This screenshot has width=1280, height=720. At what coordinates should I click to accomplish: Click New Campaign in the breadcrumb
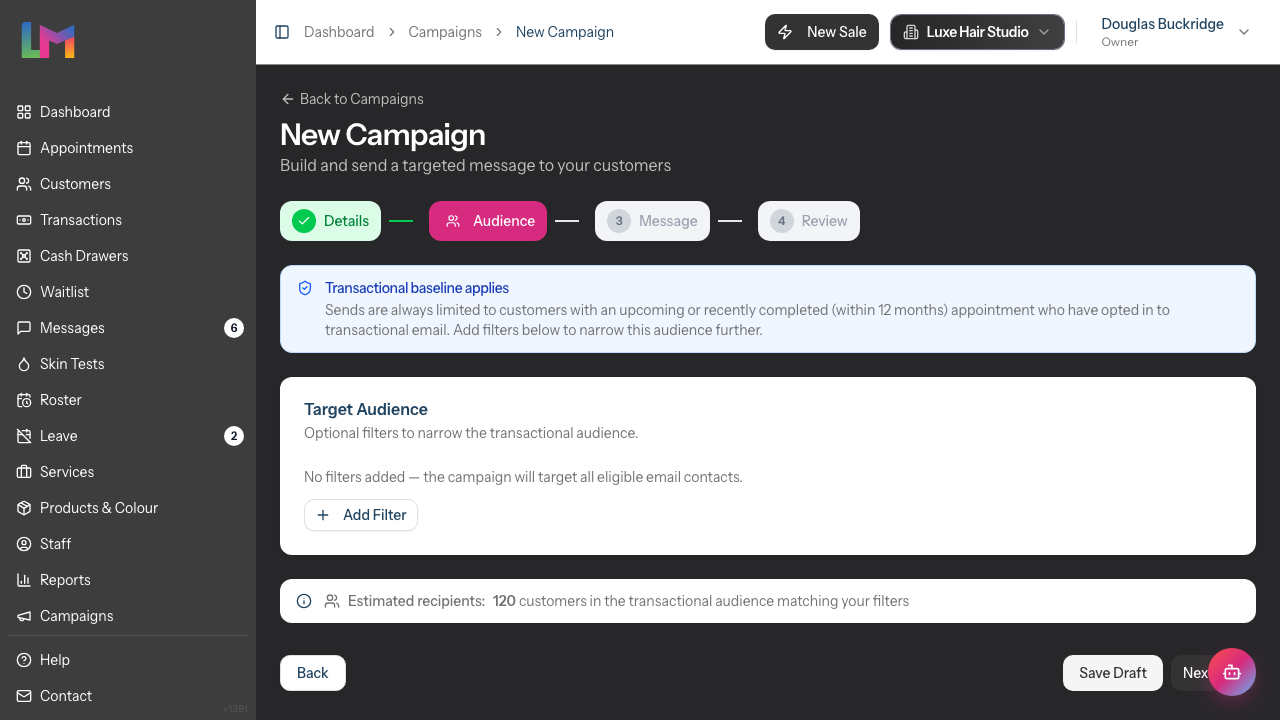565,32
